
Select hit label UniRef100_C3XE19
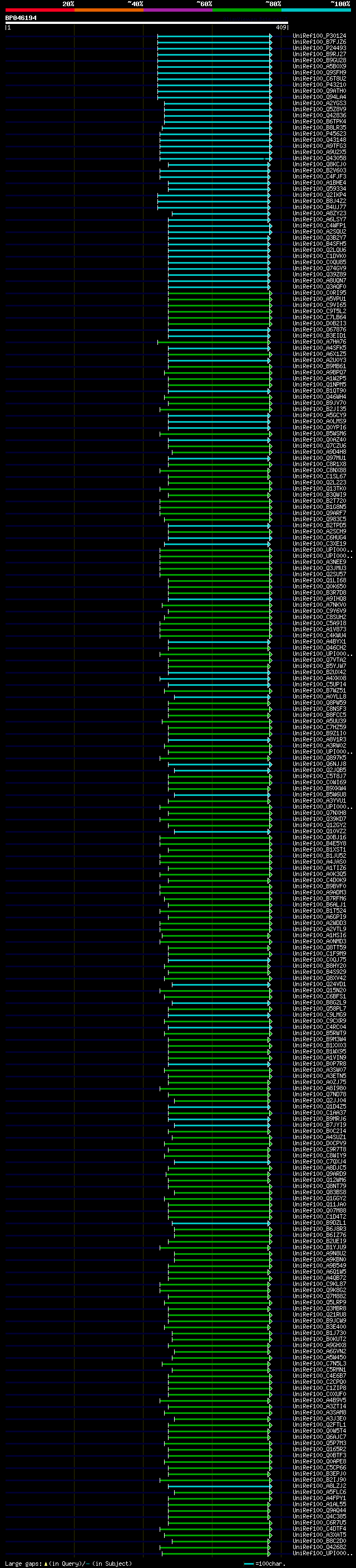pos(319,543)
